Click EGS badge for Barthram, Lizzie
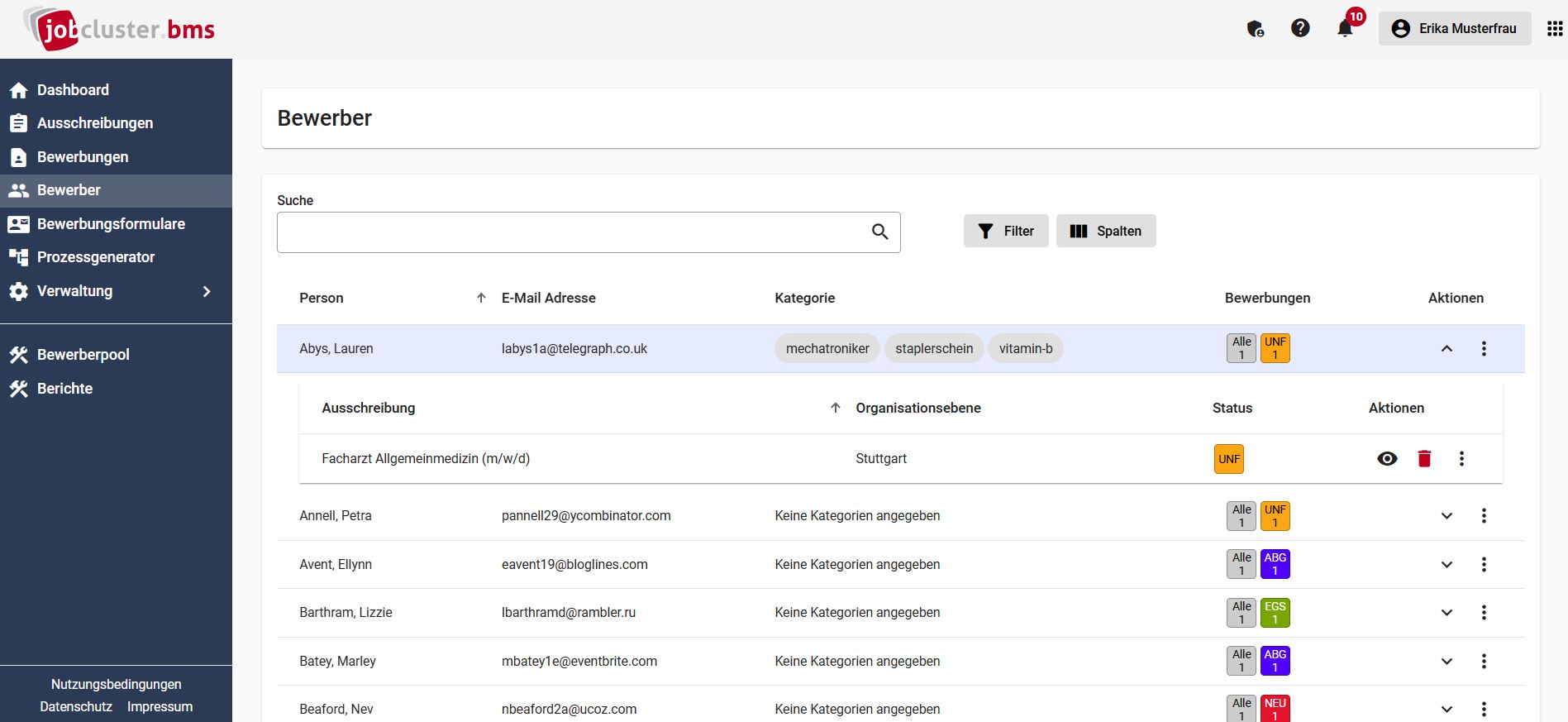The image size is (1568, 722). tap(1275, 613)
